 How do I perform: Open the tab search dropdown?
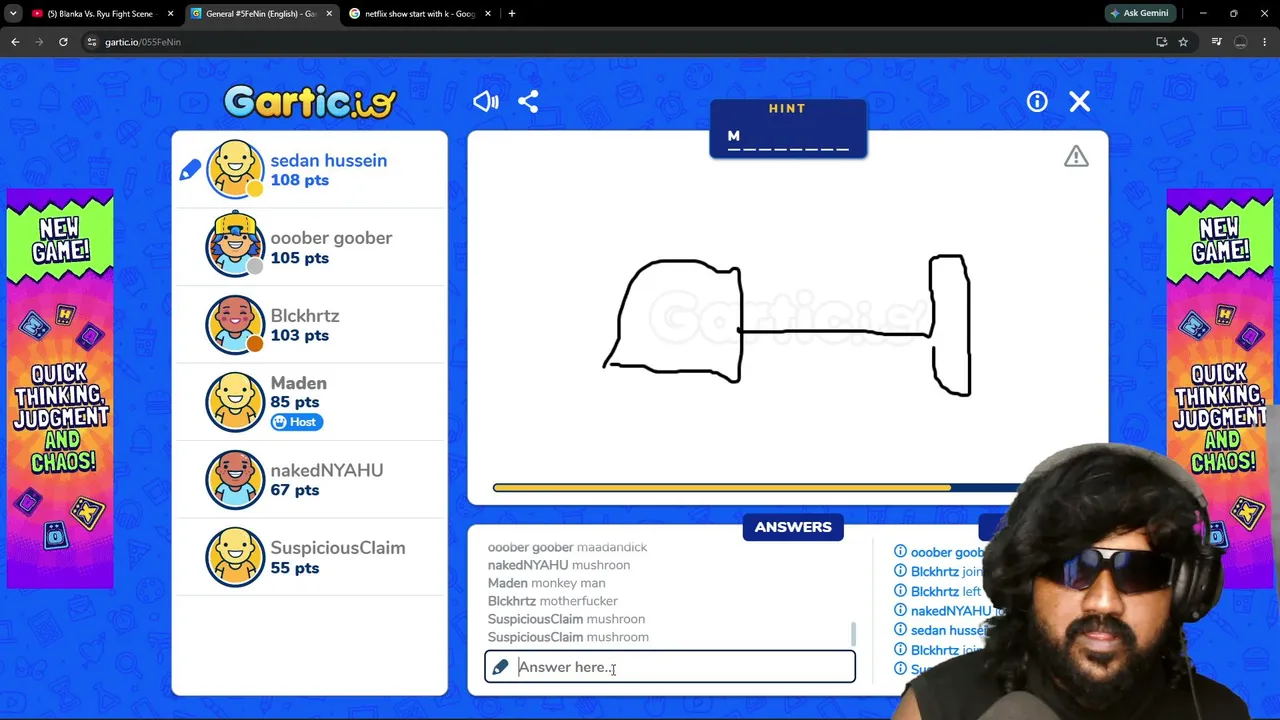click(13, 14)
